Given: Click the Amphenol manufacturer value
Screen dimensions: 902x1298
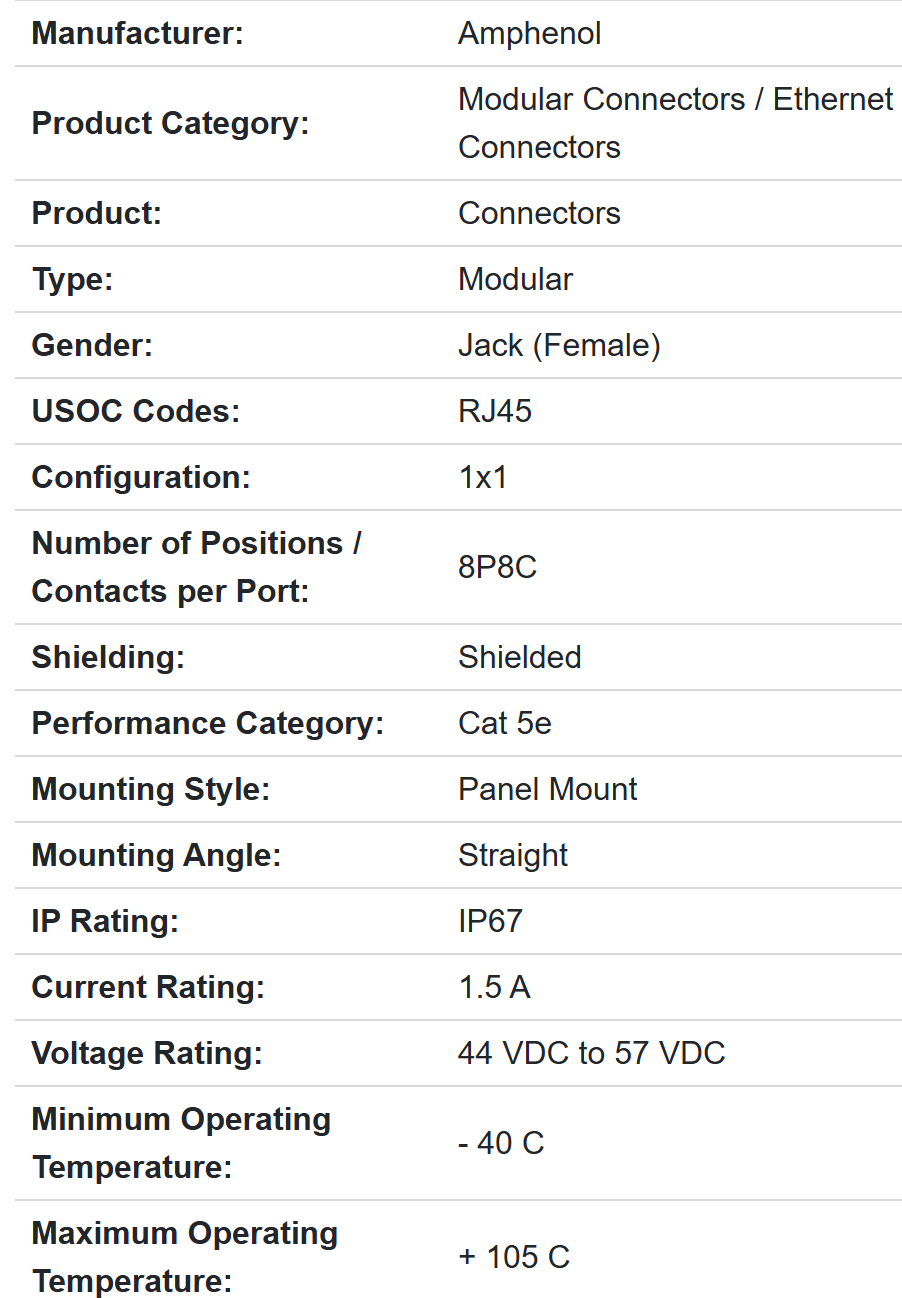Looking at the screenshot, I should point(529,33).
